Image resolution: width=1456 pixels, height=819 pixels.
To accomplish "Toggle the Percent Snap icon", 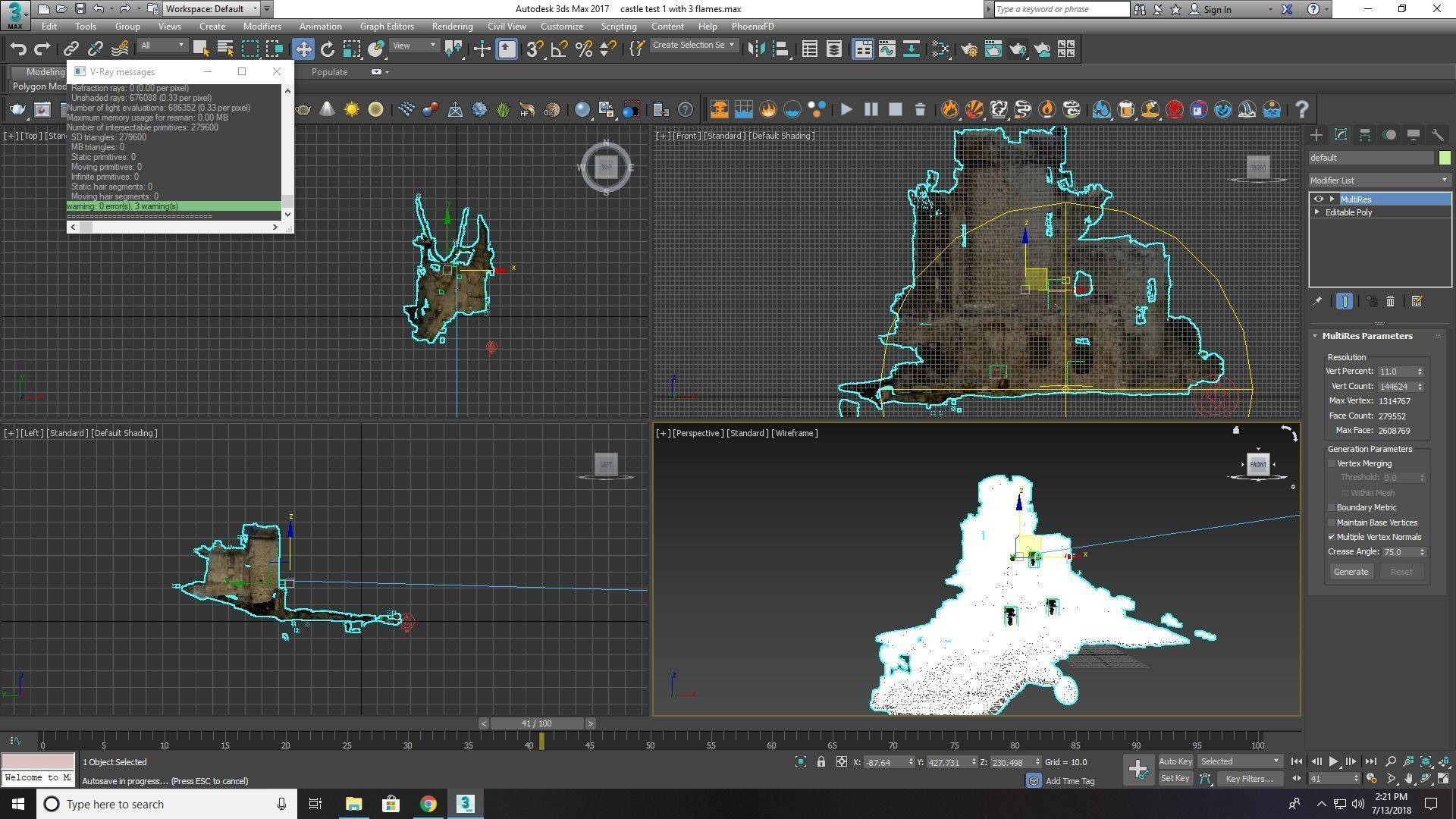I will (x=584, y=49).
